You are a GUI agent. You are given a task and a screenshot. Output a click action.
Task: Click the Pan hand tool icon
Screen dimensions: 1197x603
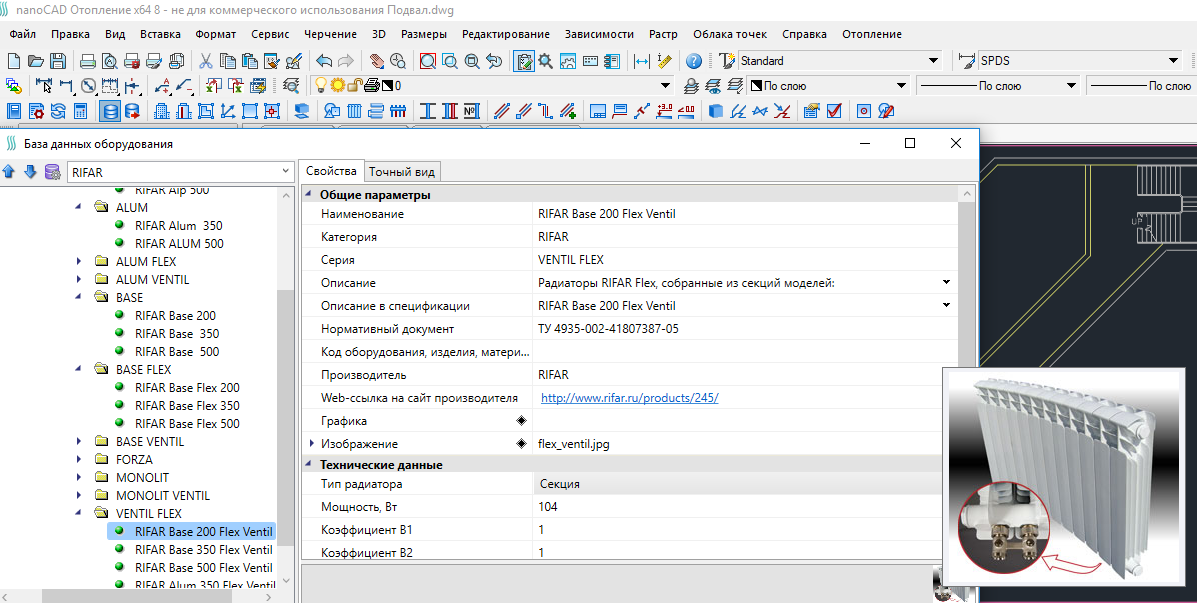click(378, 61)
